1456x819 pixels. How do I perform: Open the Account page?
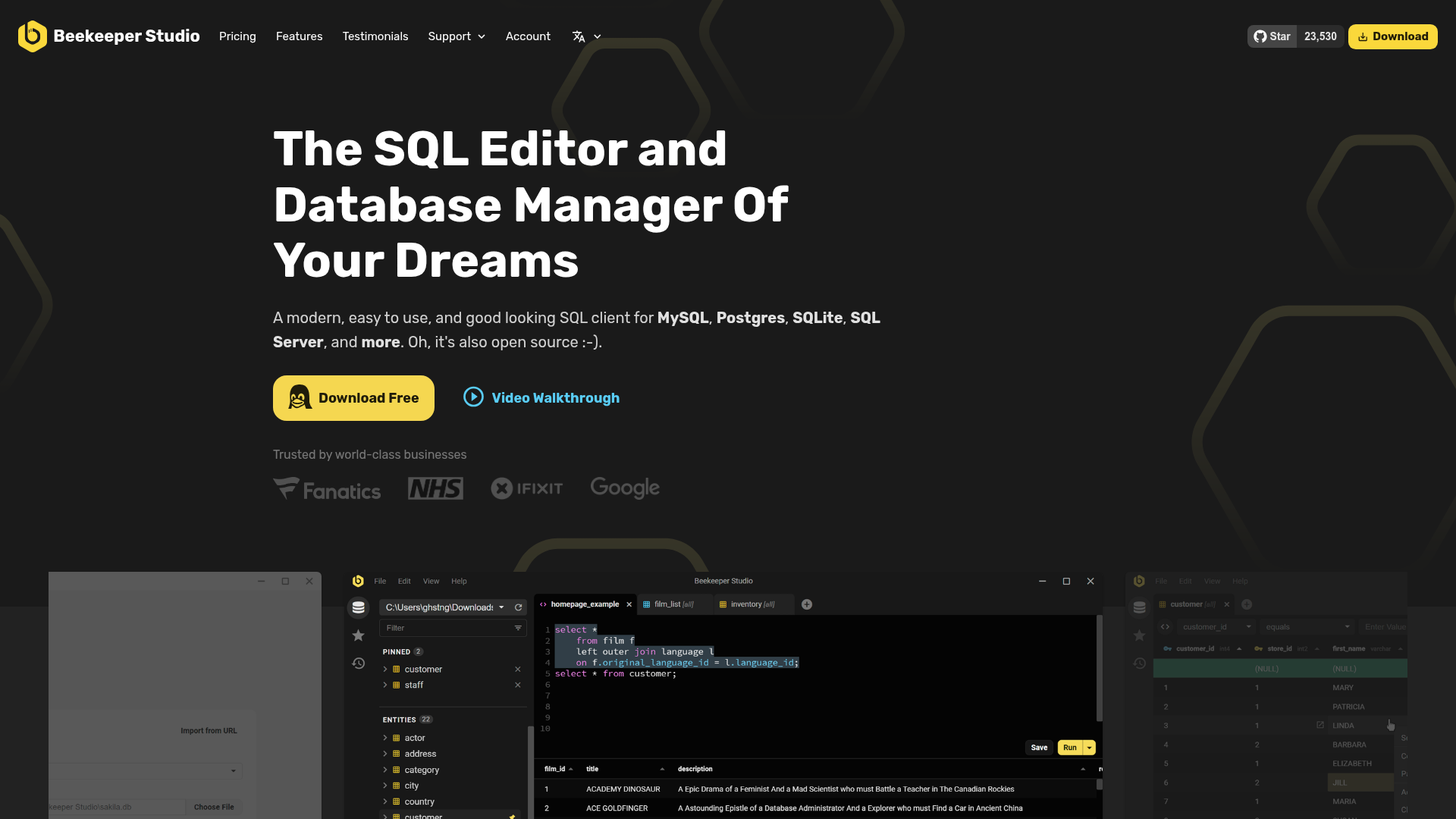(x=528, y=36)
